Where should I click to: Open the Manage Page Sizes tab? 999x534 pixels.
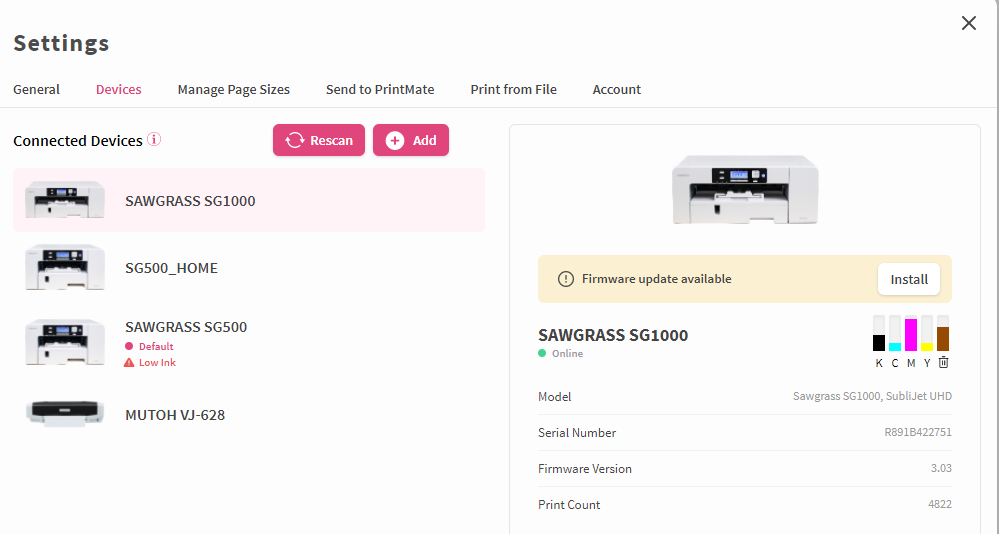(x=234, y=89)
